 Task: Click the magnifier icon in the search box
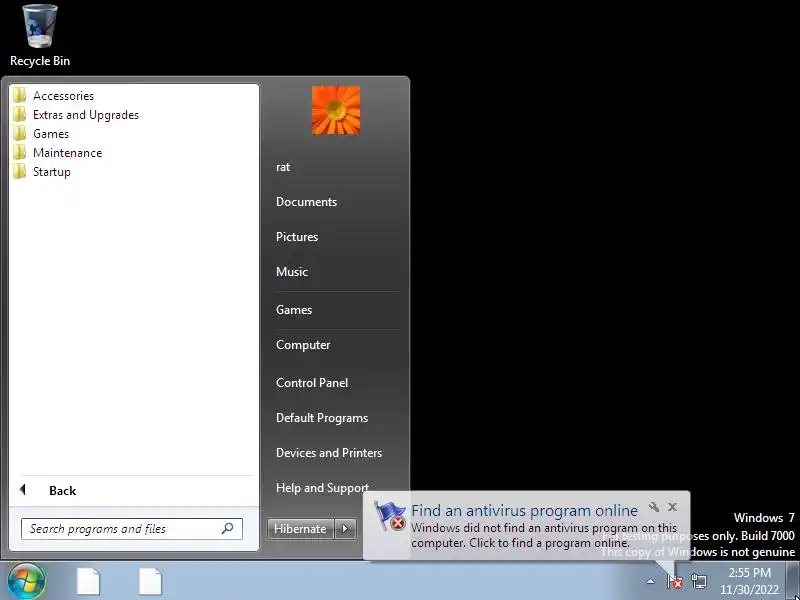point(228,529)
